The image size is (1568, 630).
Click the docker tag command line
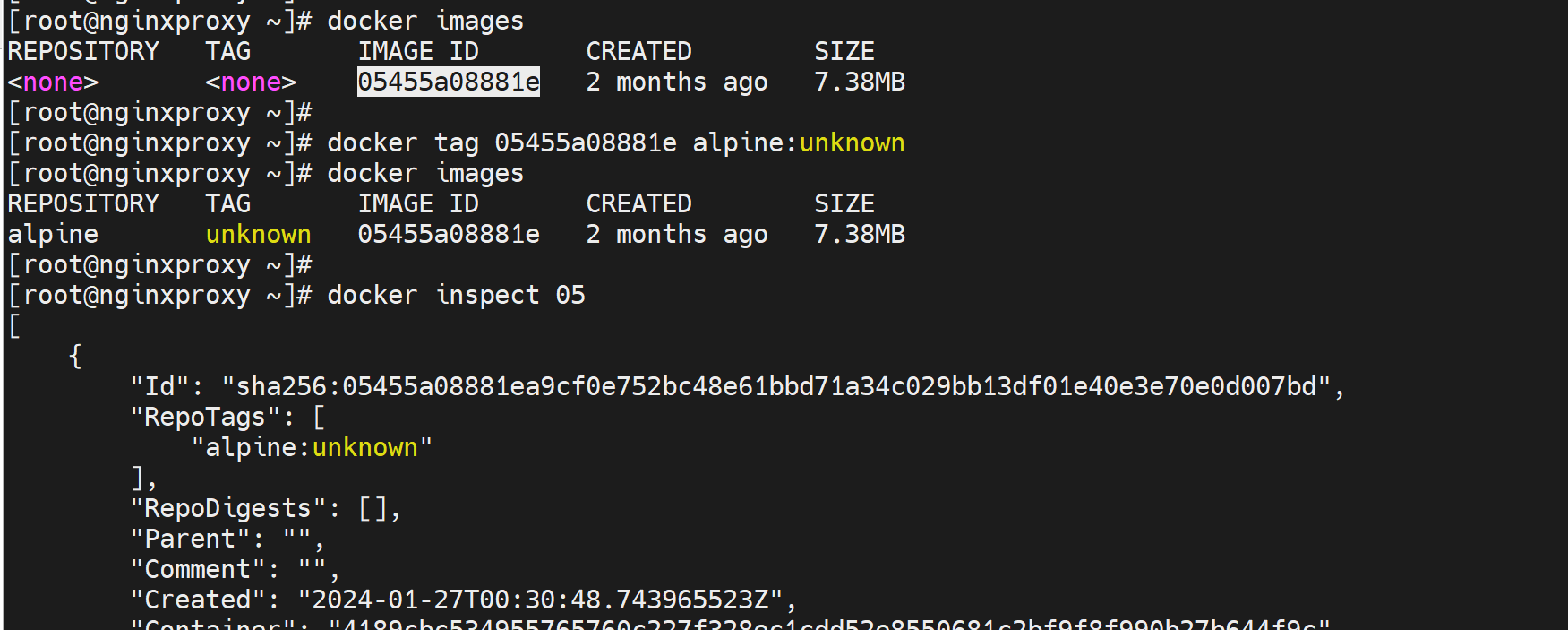pyautogui.click(x=615, y=143)
